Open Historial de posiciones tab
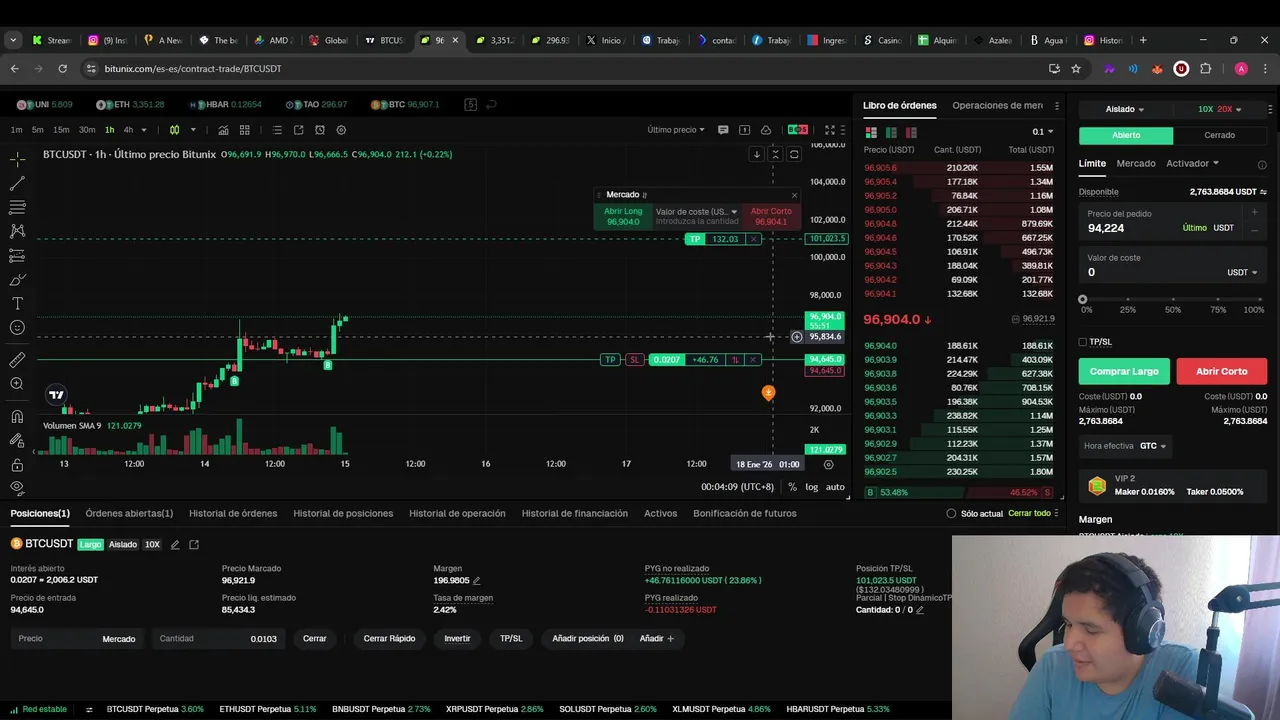This screenshot has height=720, width=1280. tap(343, 513)
